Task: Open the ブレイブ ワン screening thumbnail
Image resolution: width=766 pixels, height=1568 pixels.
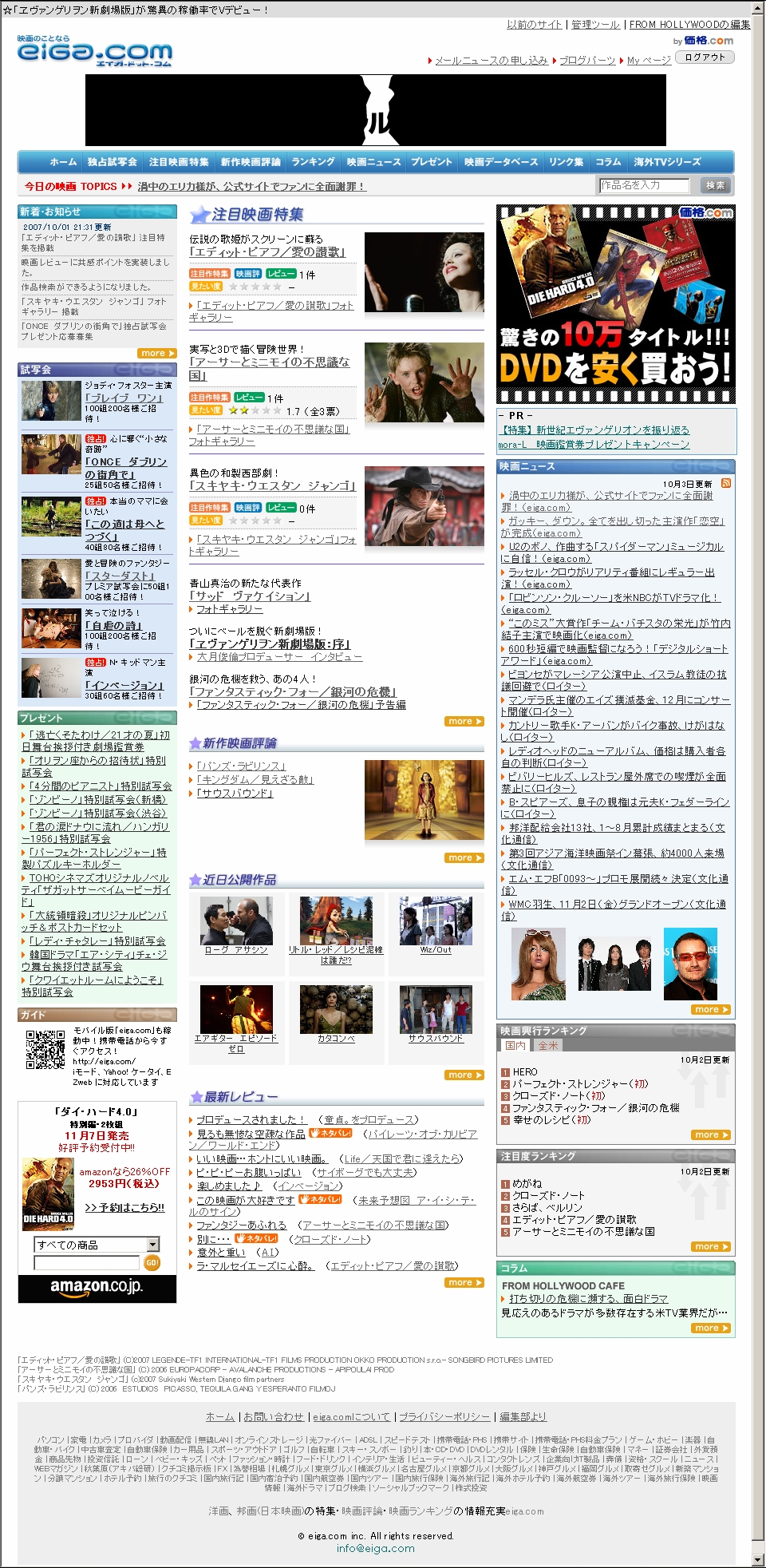Action: 51,401
